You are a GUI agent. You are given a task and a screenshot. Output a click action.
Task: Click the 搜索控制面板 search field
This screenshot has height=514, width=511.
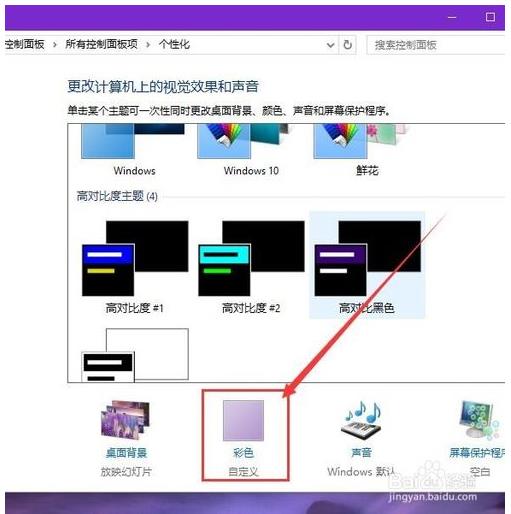click(436, 45)
